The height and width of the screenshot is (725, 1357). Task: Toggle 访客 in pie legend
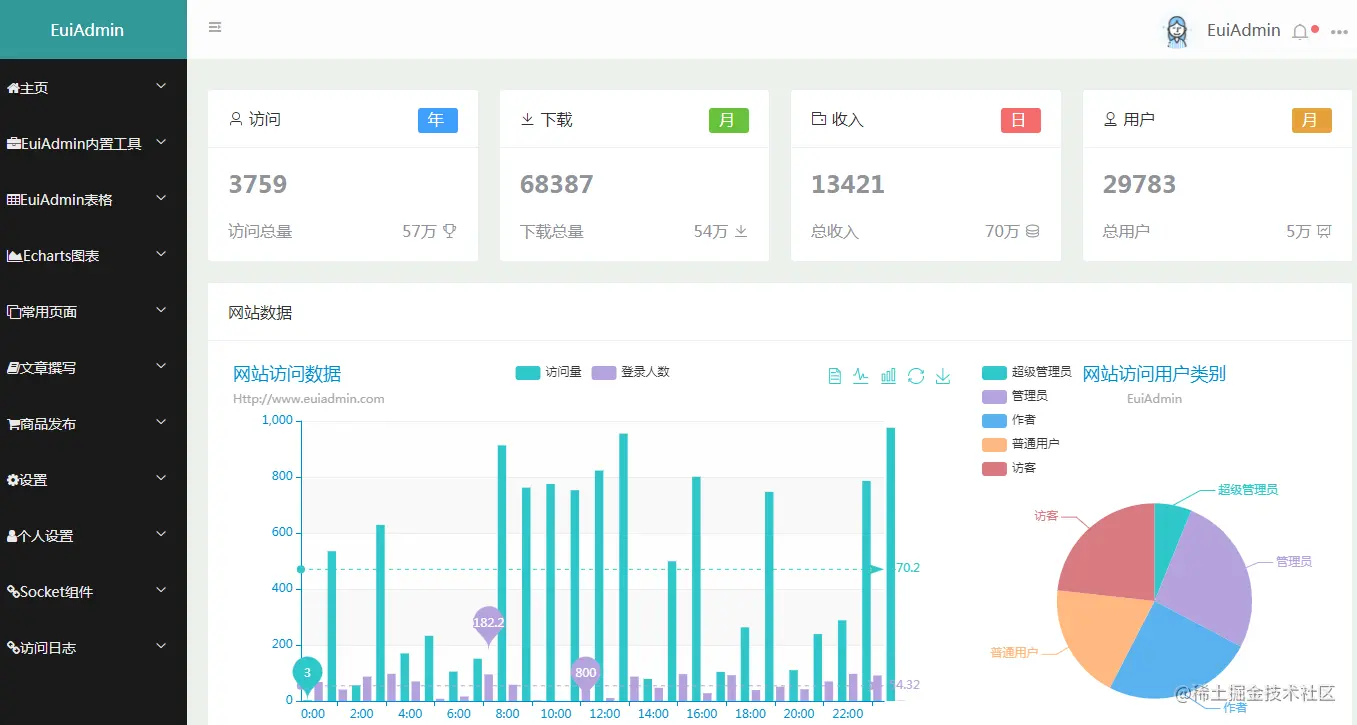pyautogui.click(x=1008, y=468)
